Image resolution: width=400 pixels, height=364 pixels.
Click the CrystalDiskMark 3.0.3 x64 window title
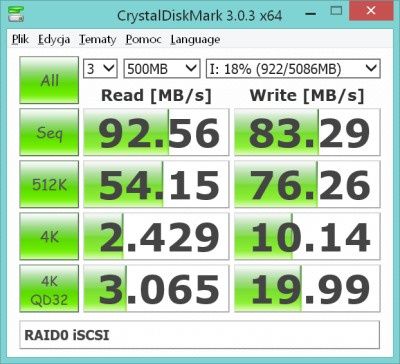coord(199,15)
